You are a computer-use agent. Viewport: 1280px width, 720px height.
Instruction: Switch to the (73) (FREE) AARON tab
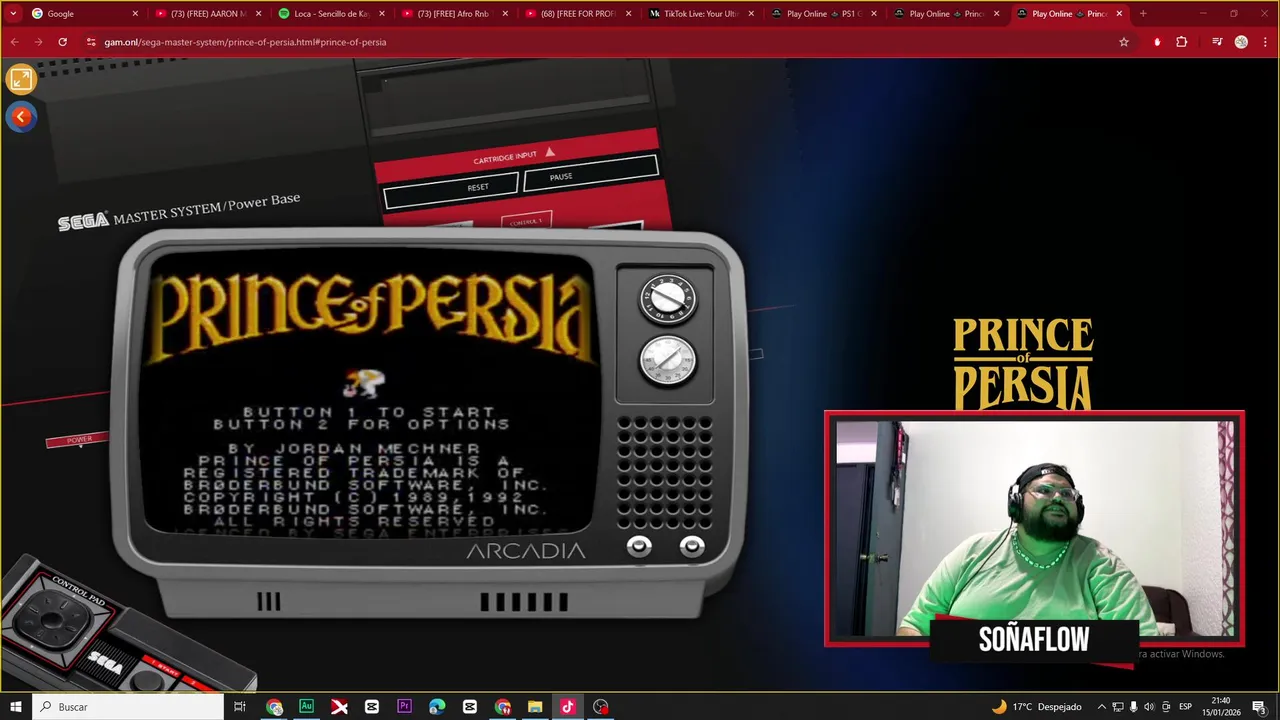[207, 14]
